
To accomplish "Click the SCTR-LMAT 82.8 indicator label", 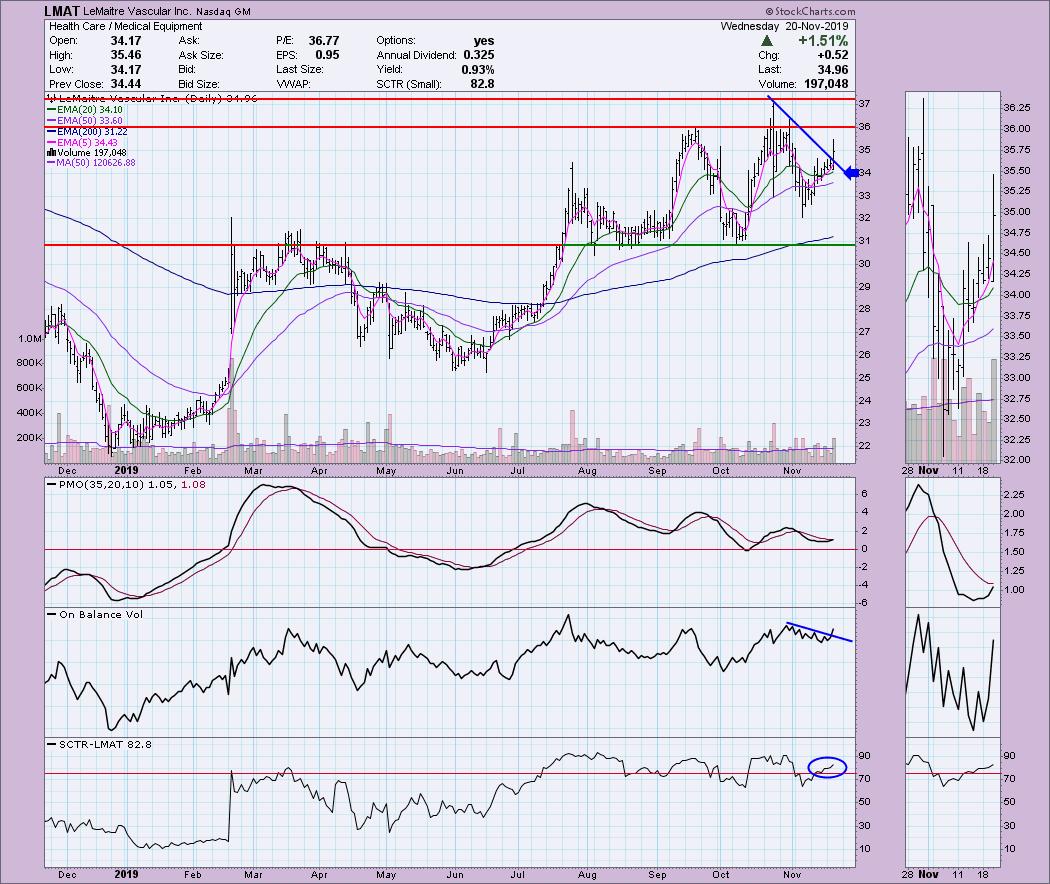I will tap(105, 744).
